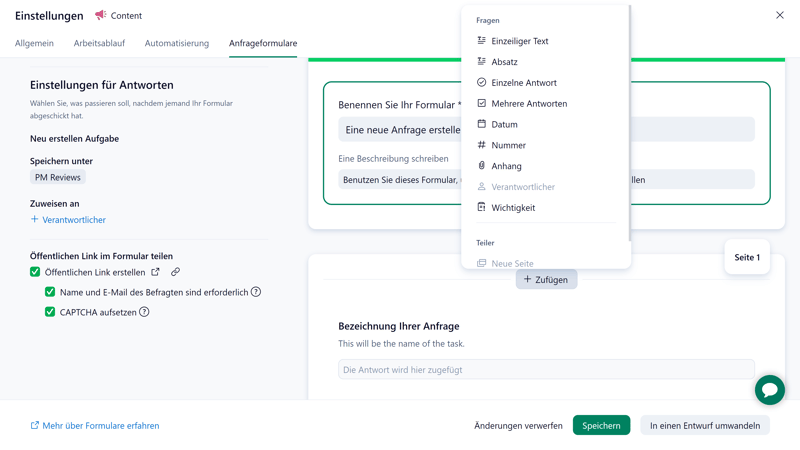This screenshot has height=450, width=800.
Task: Open public link in new tab icon
Action: click(155, 272)
